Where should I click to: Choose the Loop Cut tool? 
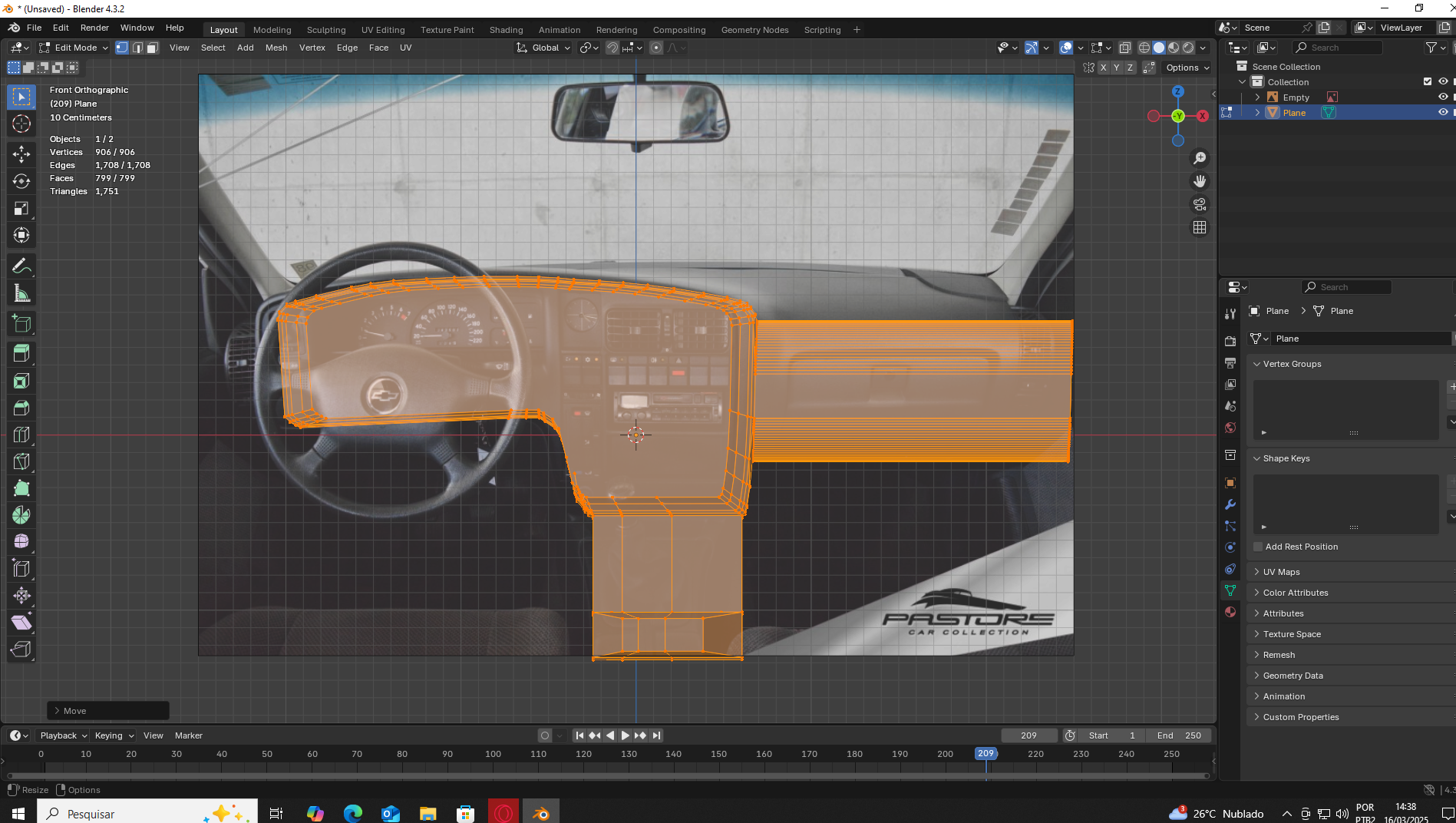(21, 435)
